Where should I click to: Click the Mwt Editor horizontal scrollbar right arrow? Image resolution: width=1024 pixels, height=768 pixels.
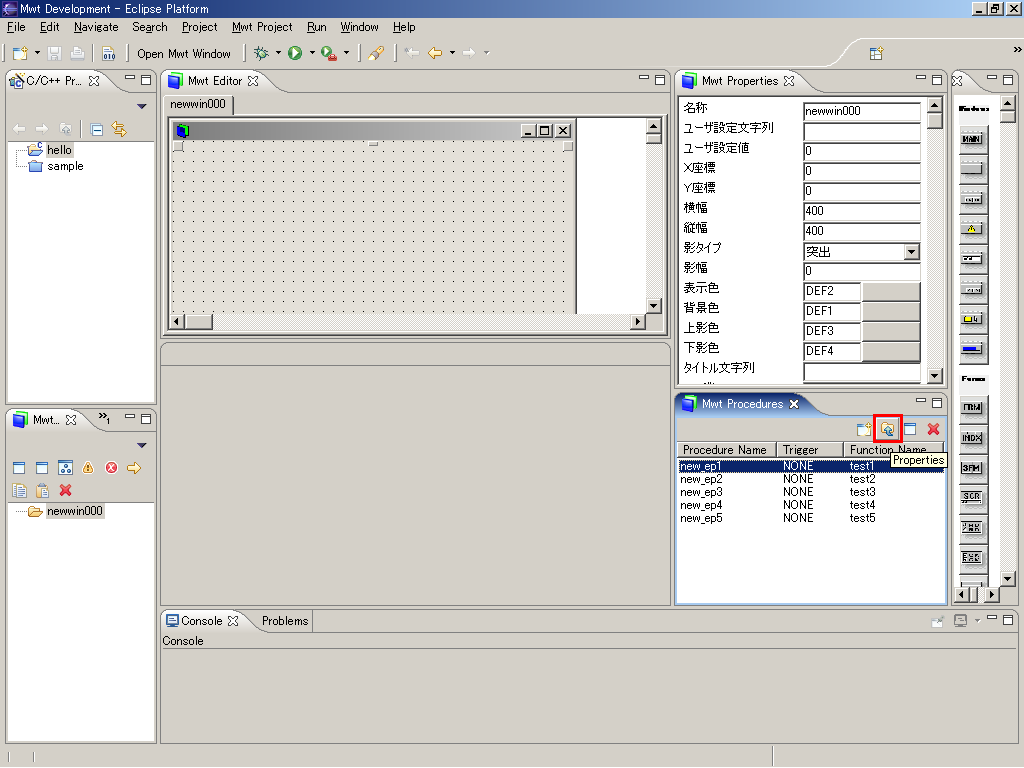pyautogui.click(x=638, y=321)
